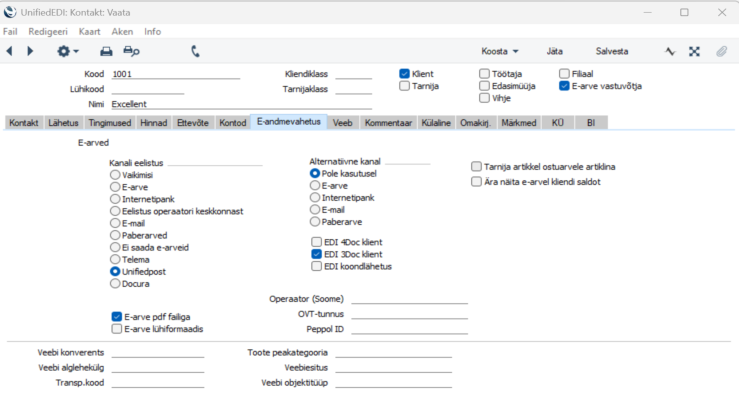Switch to the BI tab
Viewport: 739px width, 406px height.
coord(591,123)
